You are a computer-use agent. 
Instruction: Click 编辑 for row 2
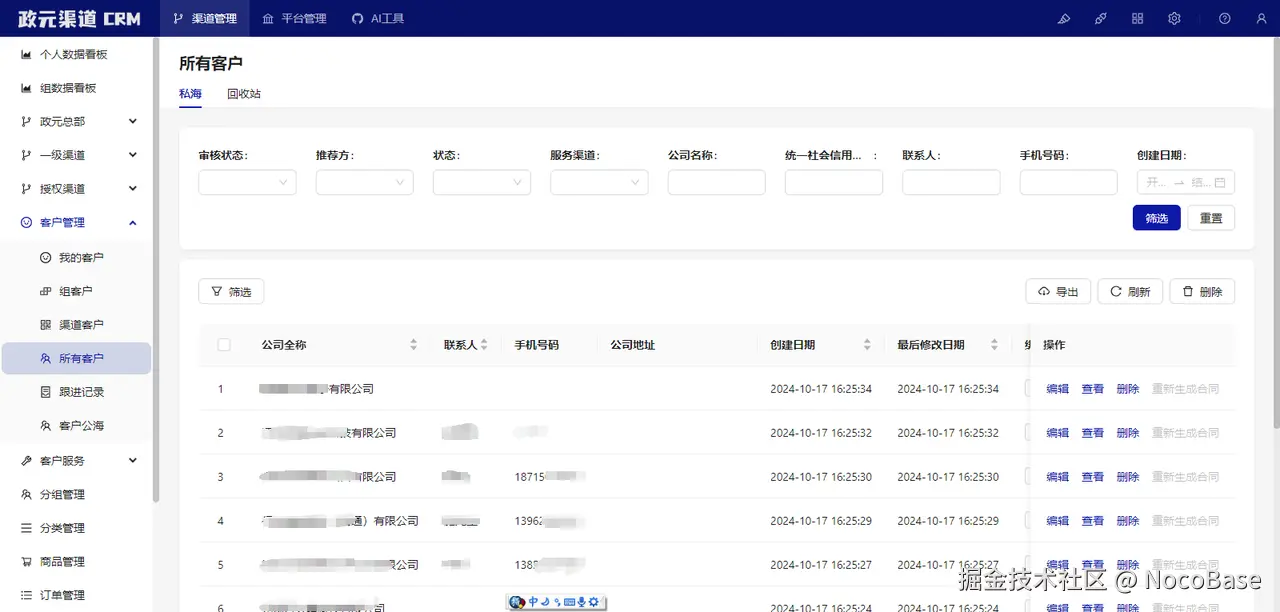[x=1058, y=433]
